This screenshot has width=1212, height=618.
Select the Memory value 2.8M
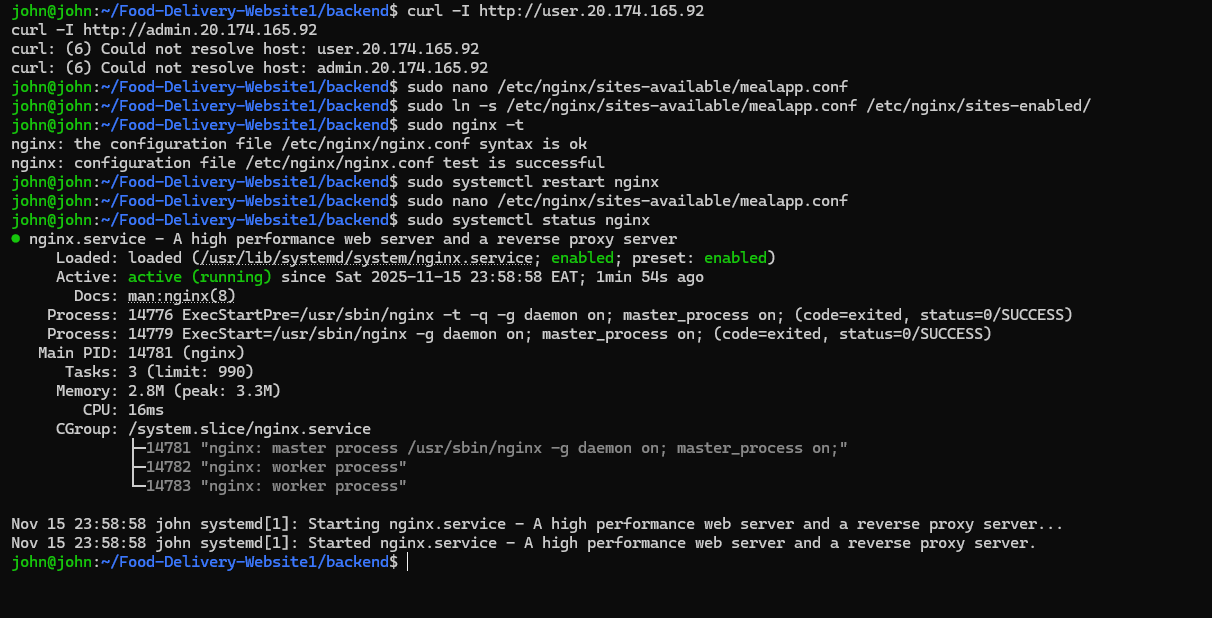click(144, 390)
